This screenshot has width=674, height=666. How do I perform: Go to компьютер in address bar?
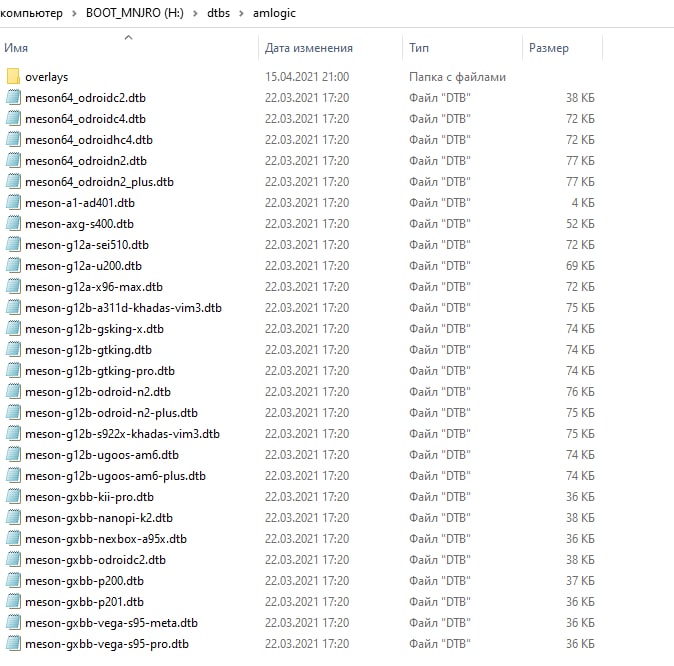coord(31,13)
